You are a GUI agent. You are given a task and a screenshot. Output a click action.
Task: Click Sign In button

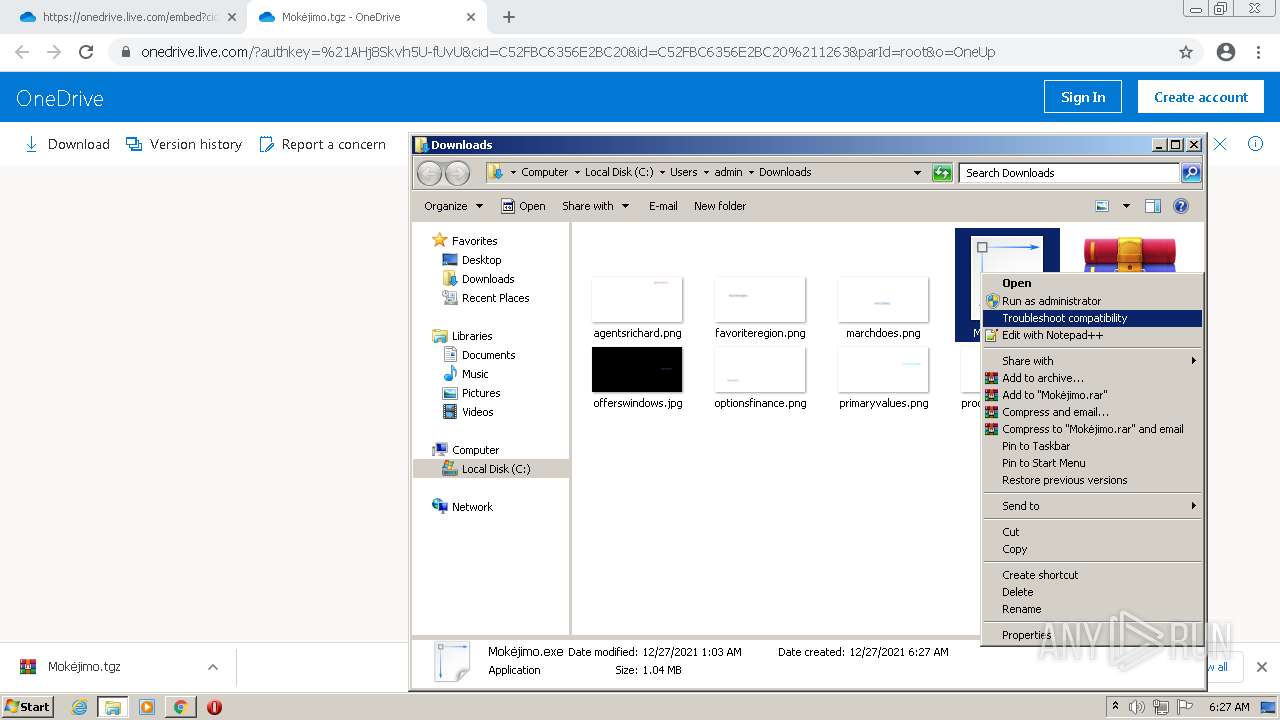[x=1083, y=97]
